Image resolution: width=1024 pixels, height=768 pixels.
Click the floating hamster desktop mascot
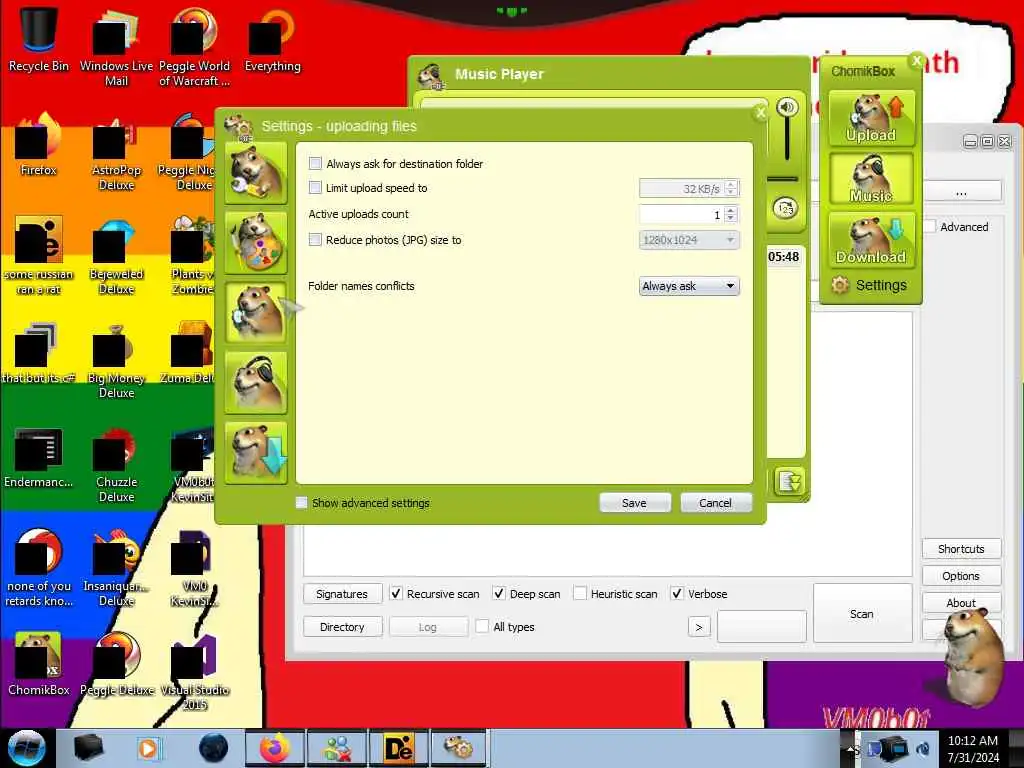(971, 660)
